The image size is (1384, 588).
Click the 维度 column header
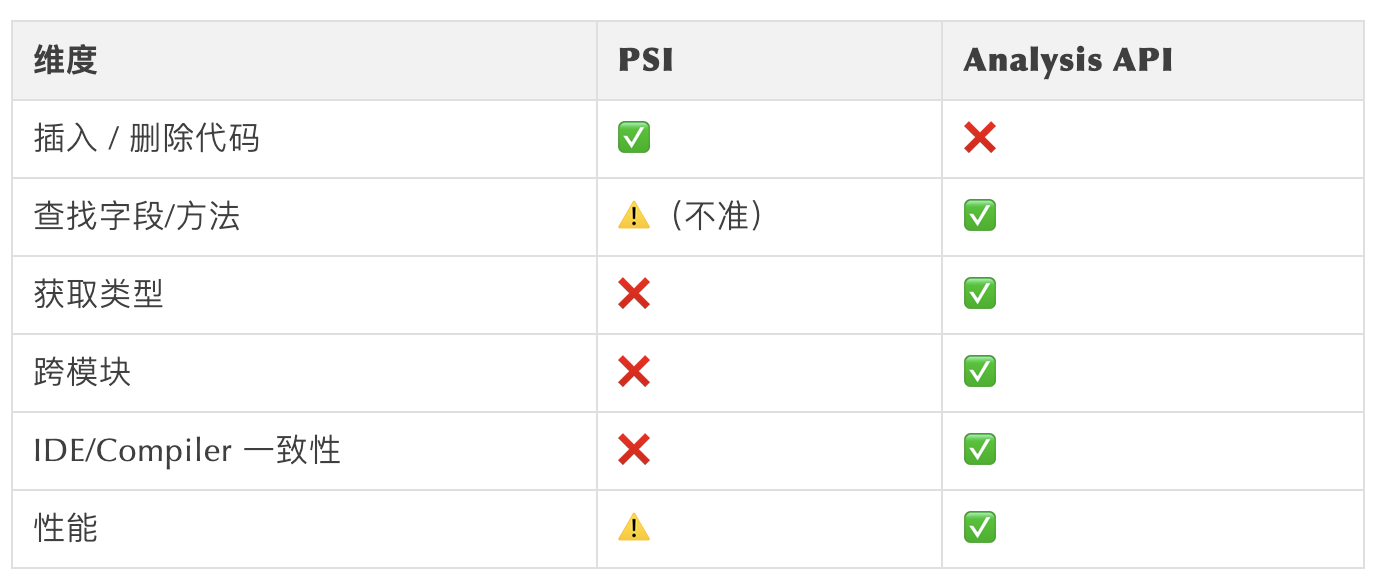(x=66, y=60)
